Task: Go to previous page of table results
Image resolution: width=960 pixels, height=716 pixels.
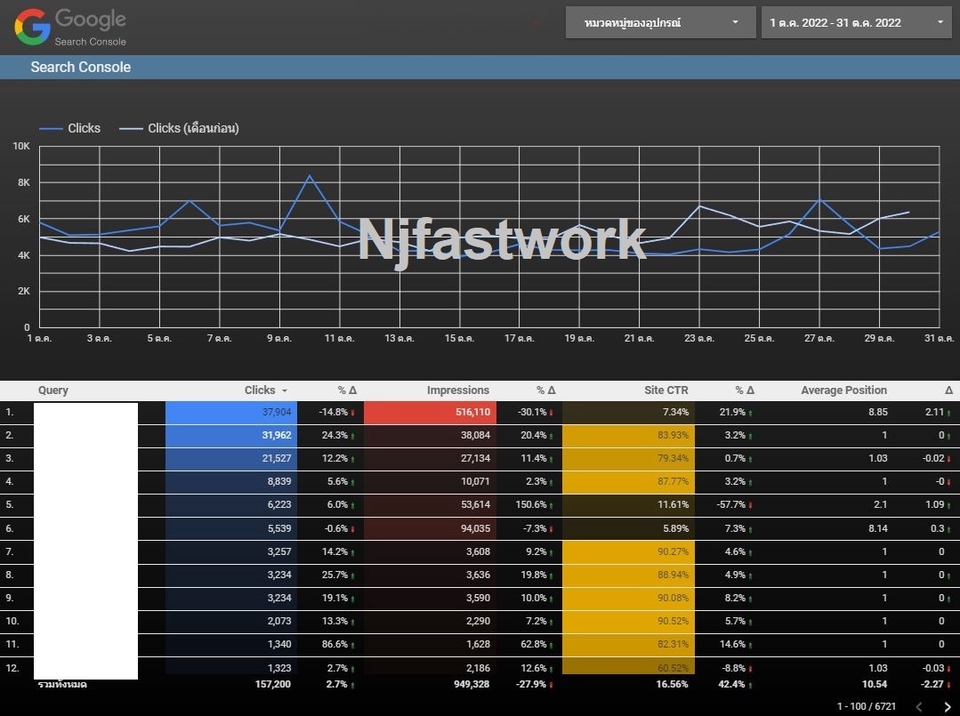Action: tap(919, 707)
